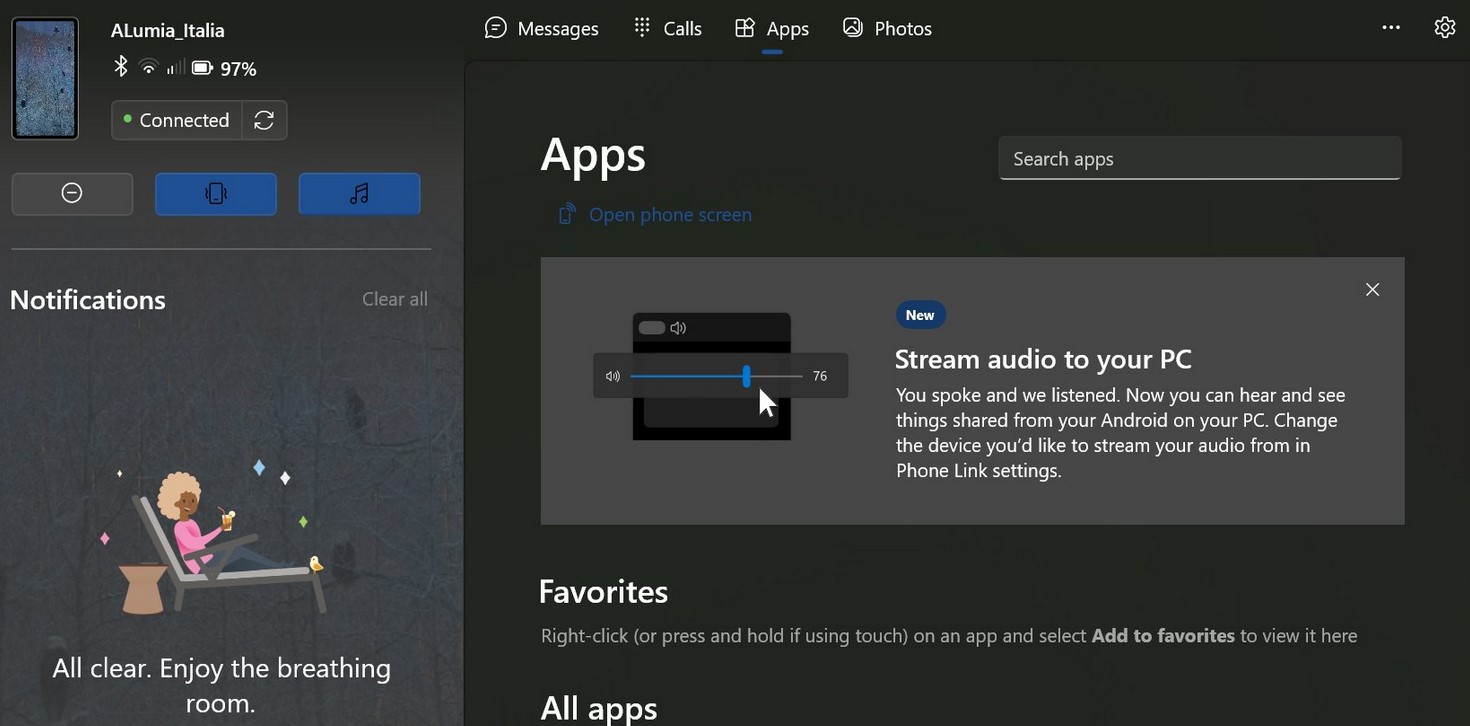Click the Favorites section heading

pyautogui.click(x=603, y=592)
